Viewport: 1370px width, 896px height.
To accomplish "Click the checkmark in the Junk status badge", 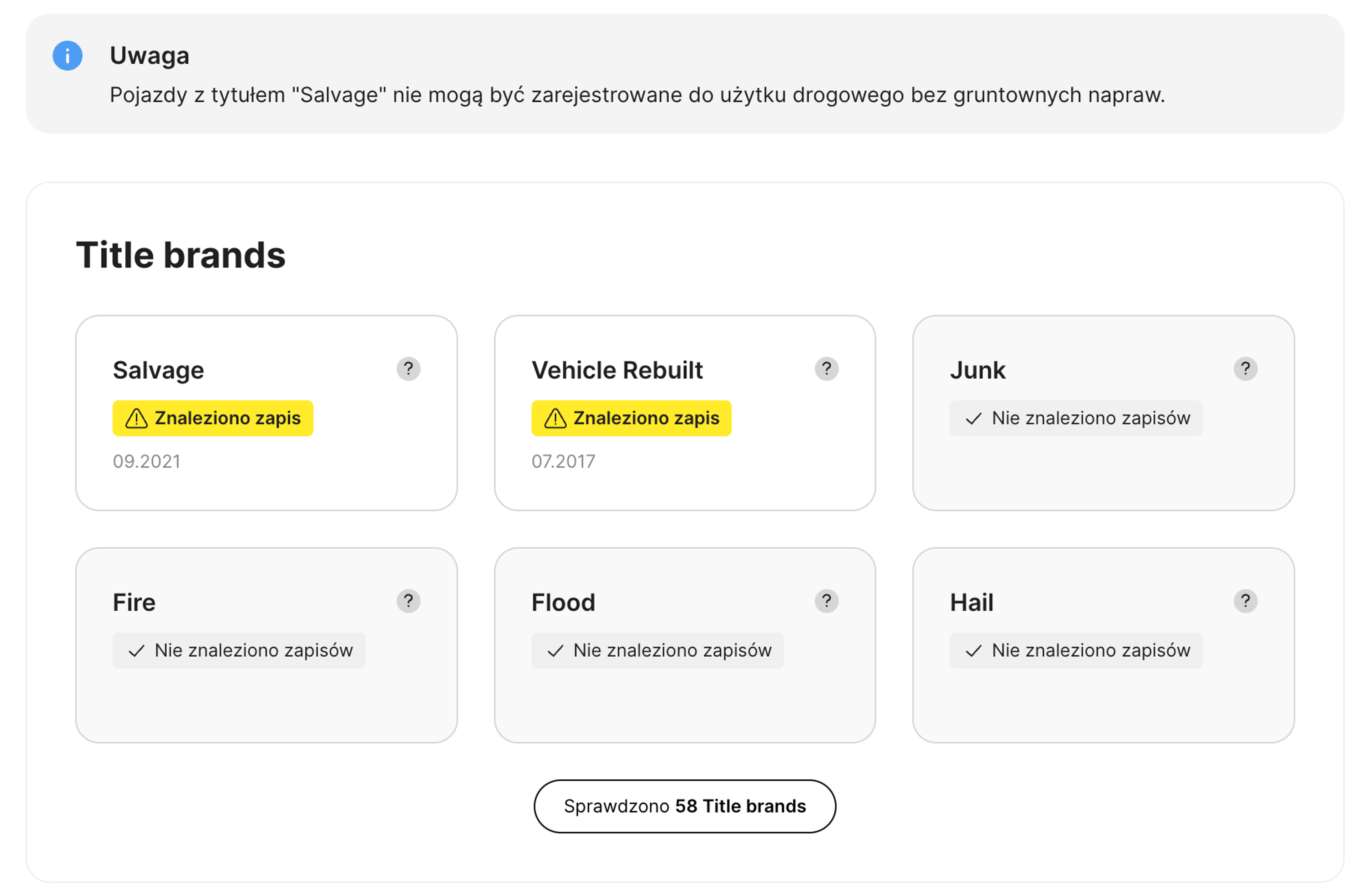I will pos(973,418).
